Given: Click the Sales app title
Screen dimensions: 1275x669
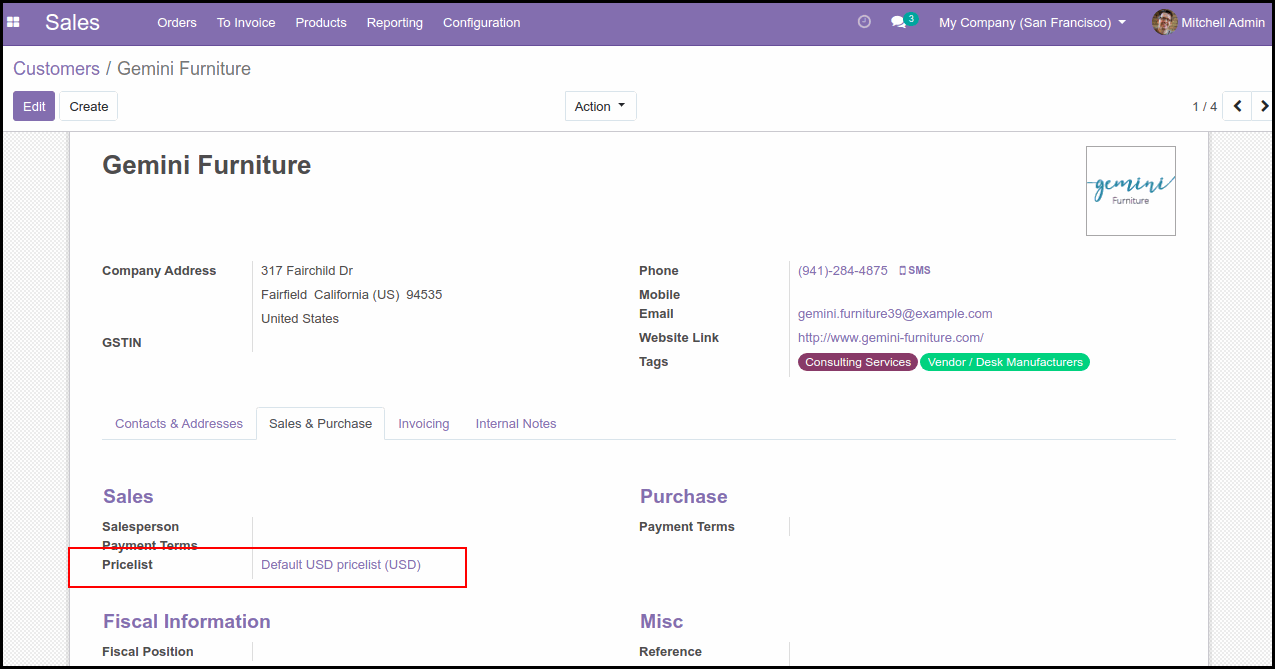Looking at the screenshot, I should [72, 22].
